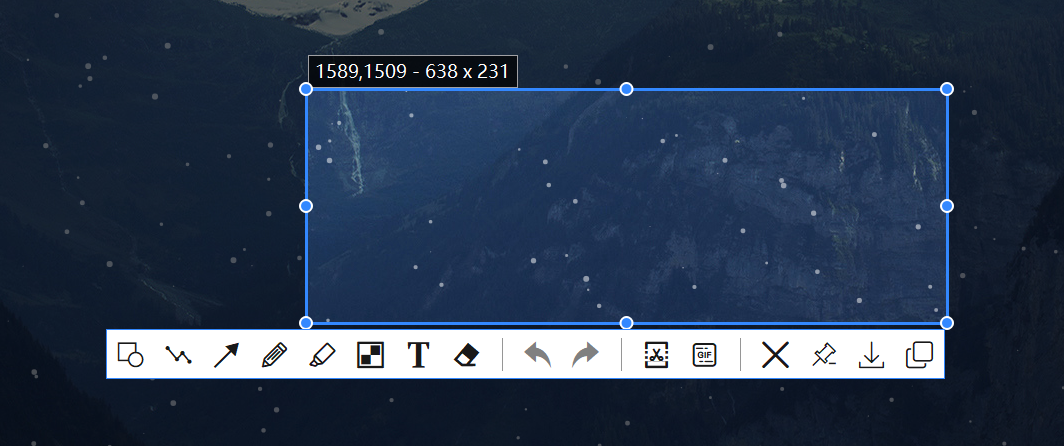
Task: Start the long scrolling screenshot capture
Action: pyautogui.click(x=656, y=354)
